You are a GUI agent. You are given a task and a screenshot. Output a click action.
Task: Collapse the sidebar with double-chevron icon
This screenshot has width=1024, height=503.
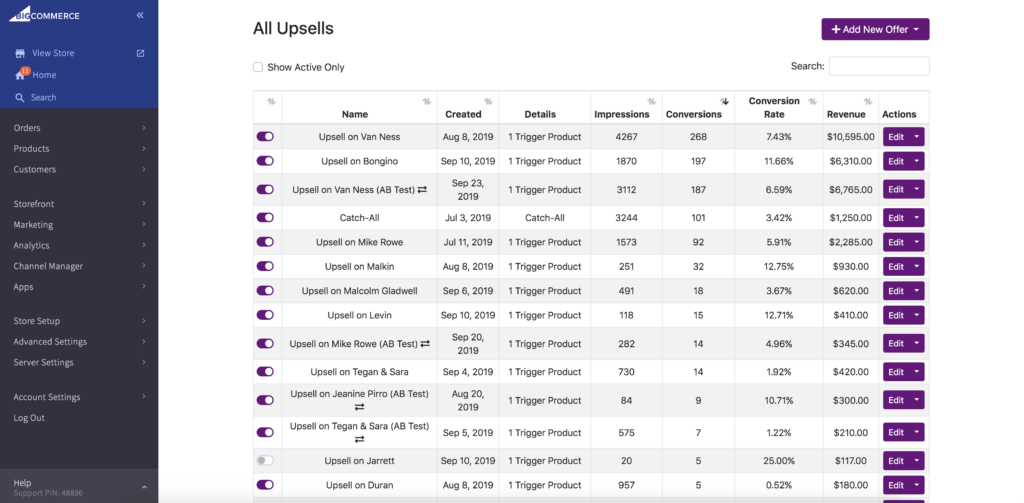140,15
